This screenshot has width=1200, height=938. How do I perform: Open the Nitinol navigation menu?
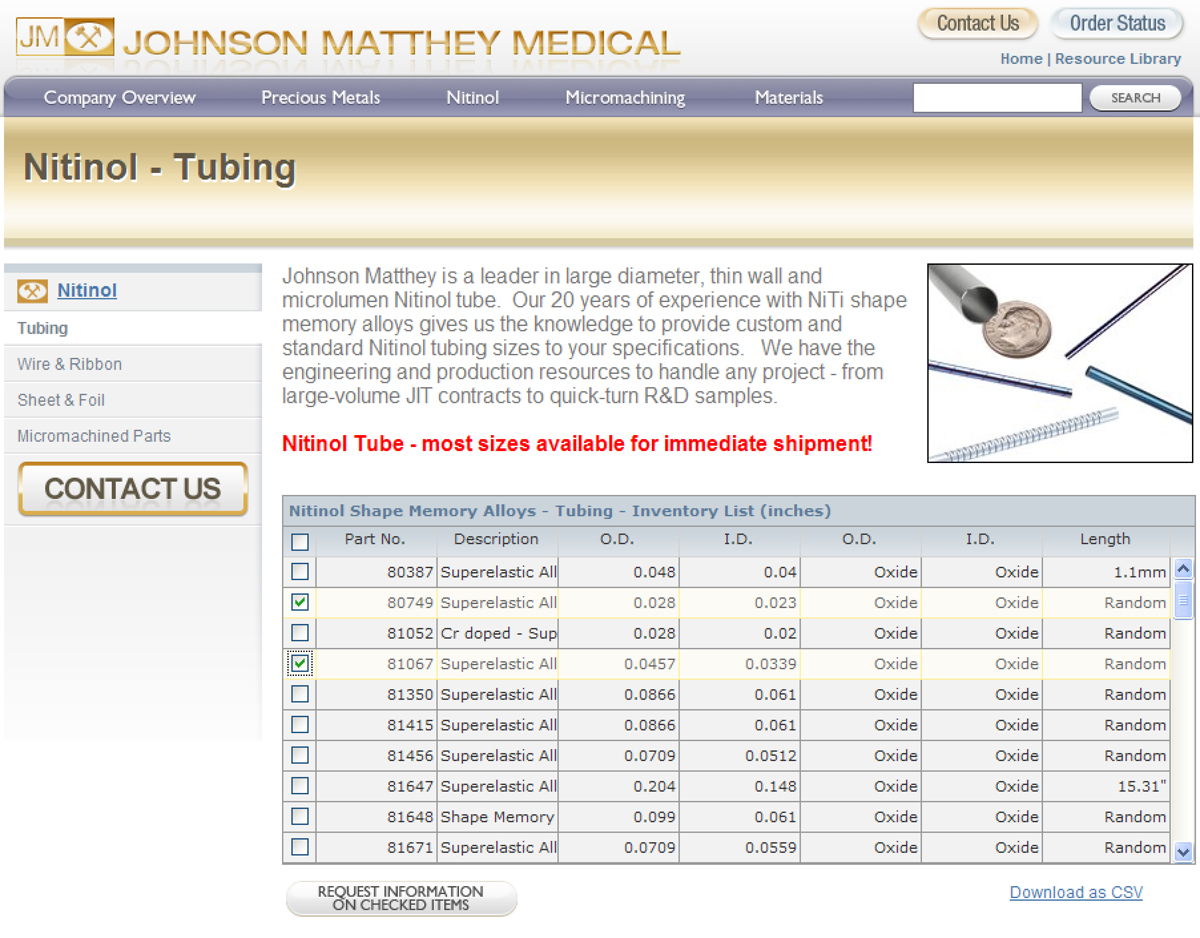click(473, 98)
